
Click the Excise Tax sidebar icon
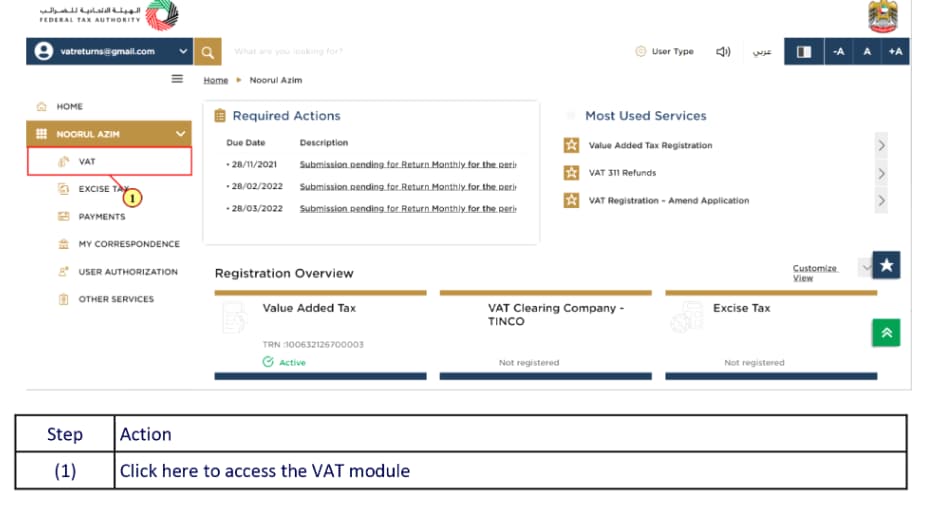[63, 189]
